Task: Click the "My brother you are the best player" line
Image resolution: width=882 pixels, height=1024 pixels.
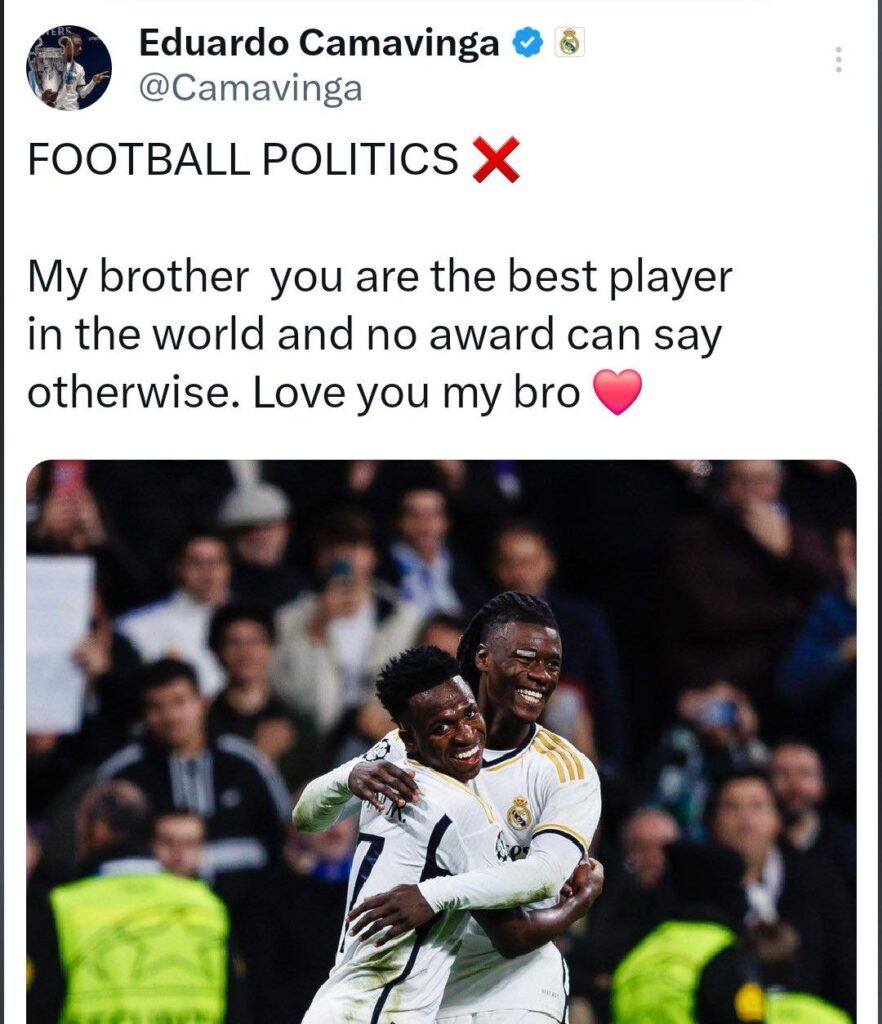Action: tap(380, 277)
